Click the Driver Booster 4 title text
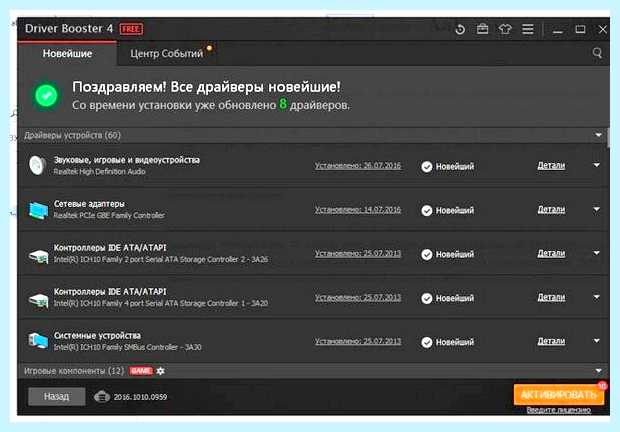This screenshot has width=620, height=432. [x=69, y=28]
